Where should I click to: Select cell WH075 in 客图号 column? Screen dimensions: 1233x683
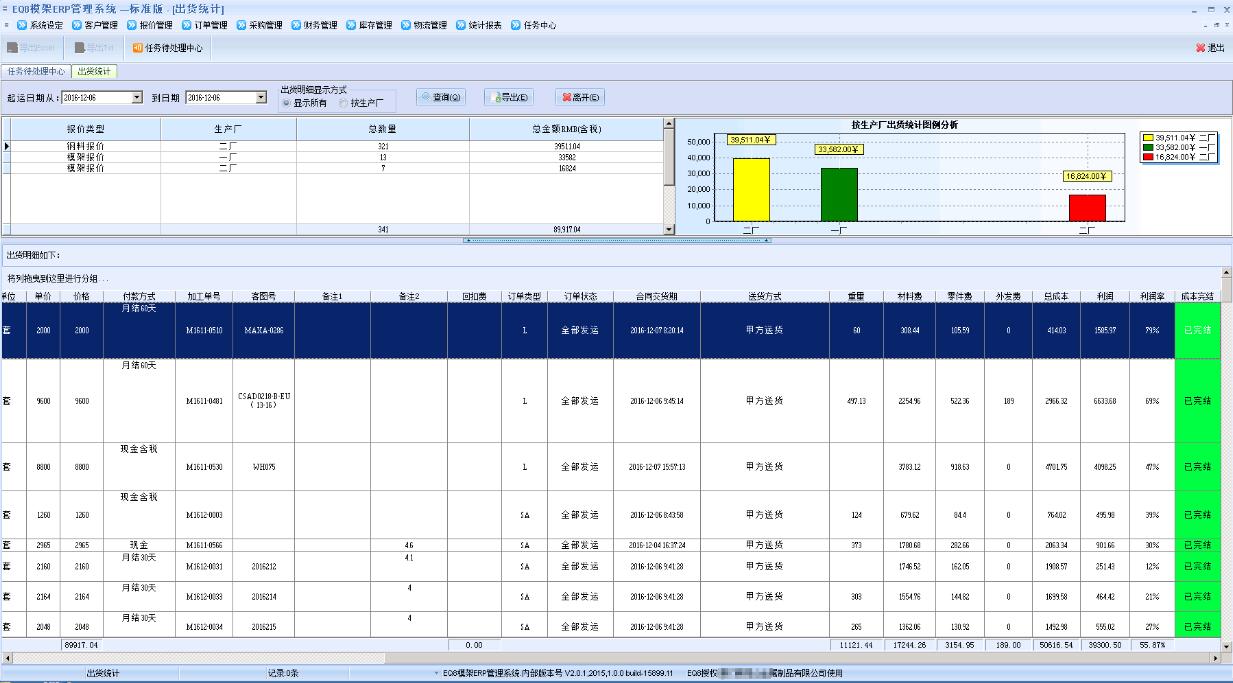(x=263, y=467)
